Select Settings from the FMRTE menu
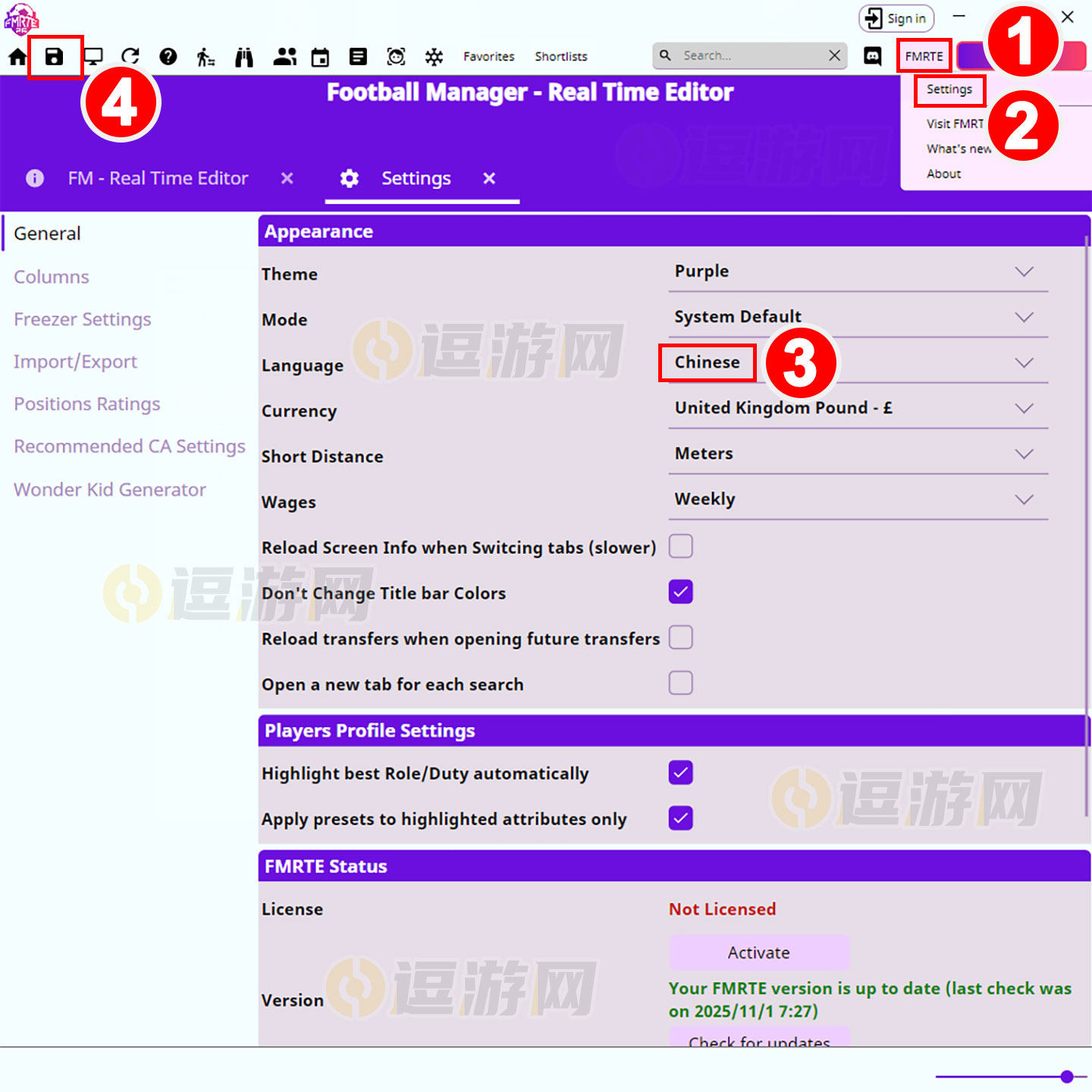Viewport: 1092px width, 1092px height. point(949,89)
